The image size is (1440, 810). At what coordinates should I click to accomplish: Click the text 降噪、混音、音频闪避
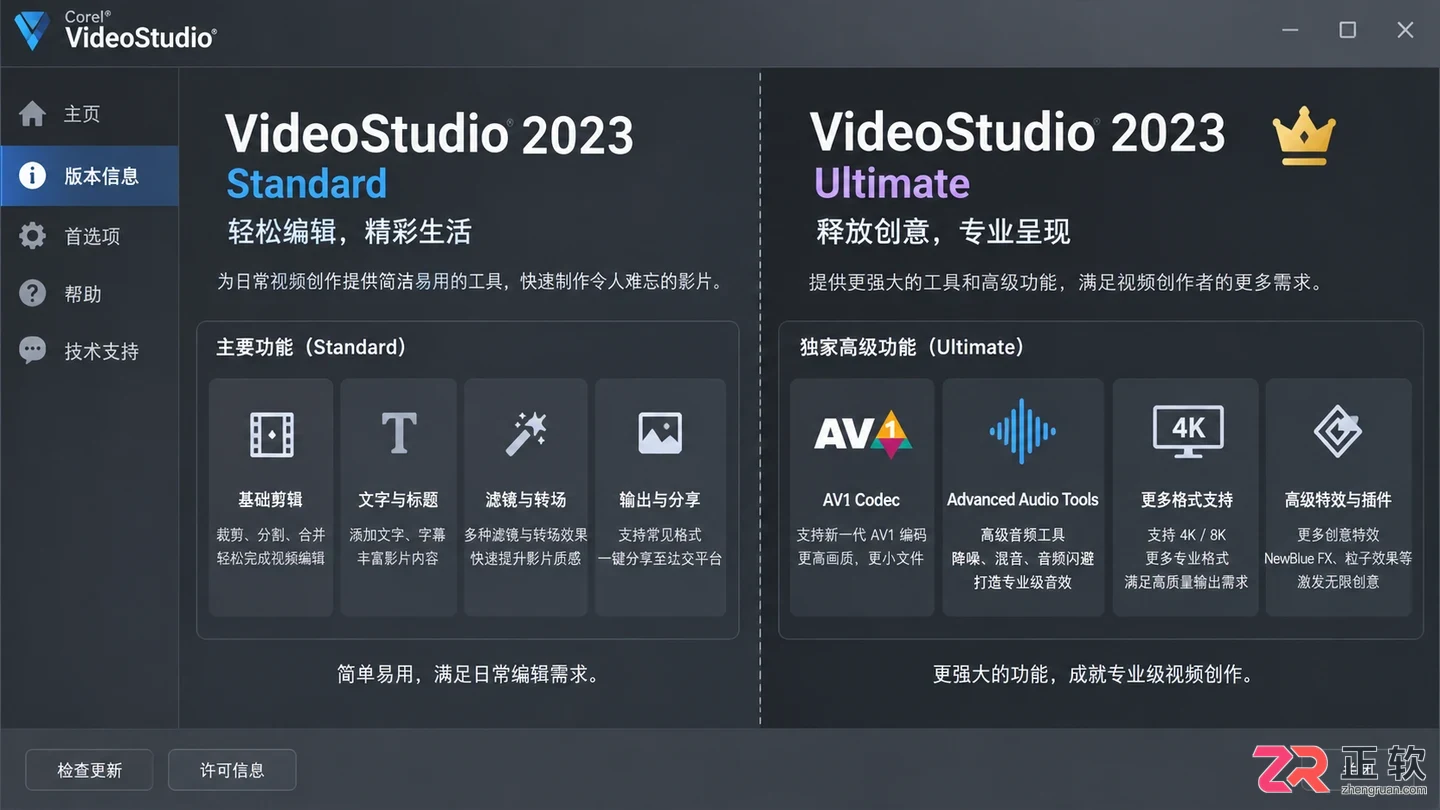click(1023, 558)
